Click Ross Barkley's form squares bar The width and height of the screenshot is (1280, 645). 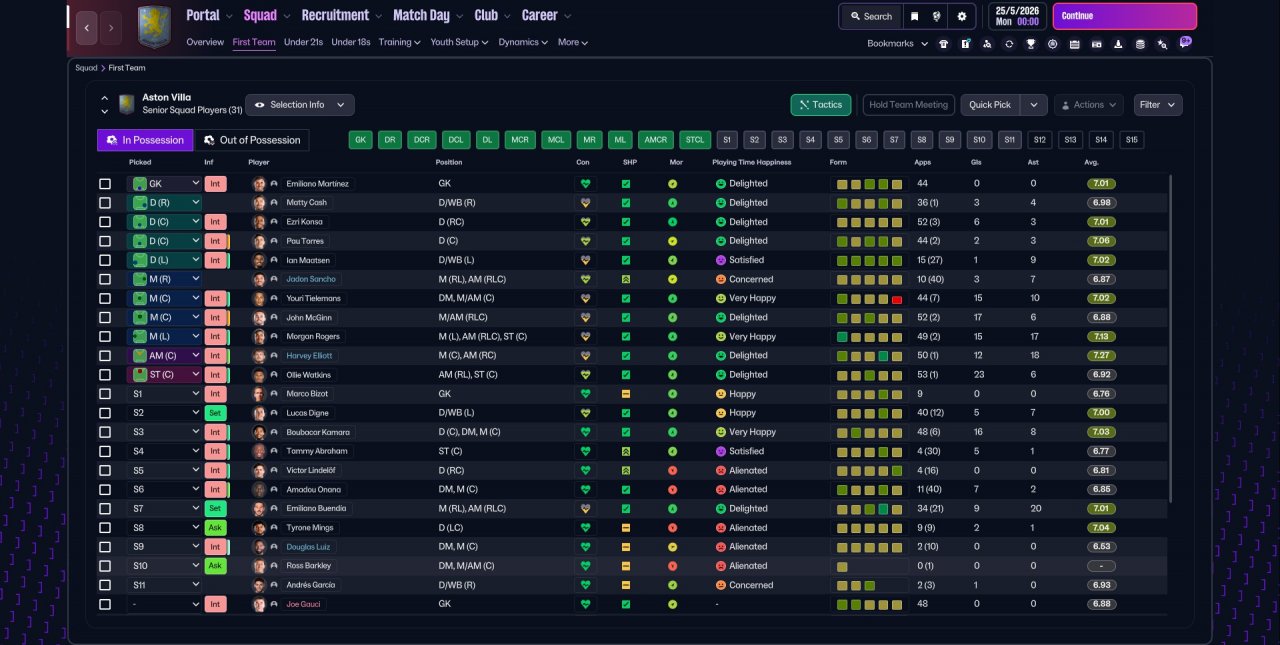[x=870, y=566]
